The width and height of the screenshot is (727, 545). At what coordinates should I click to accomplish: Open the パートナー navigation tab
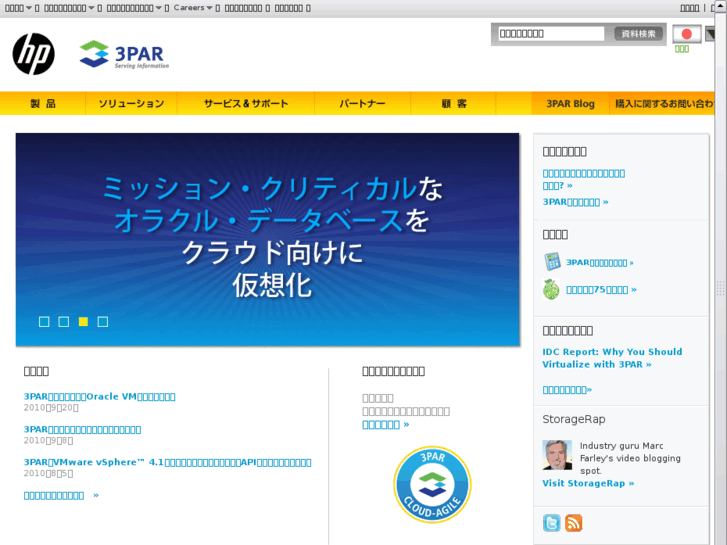pyautogui.click(x=362, y=103)
